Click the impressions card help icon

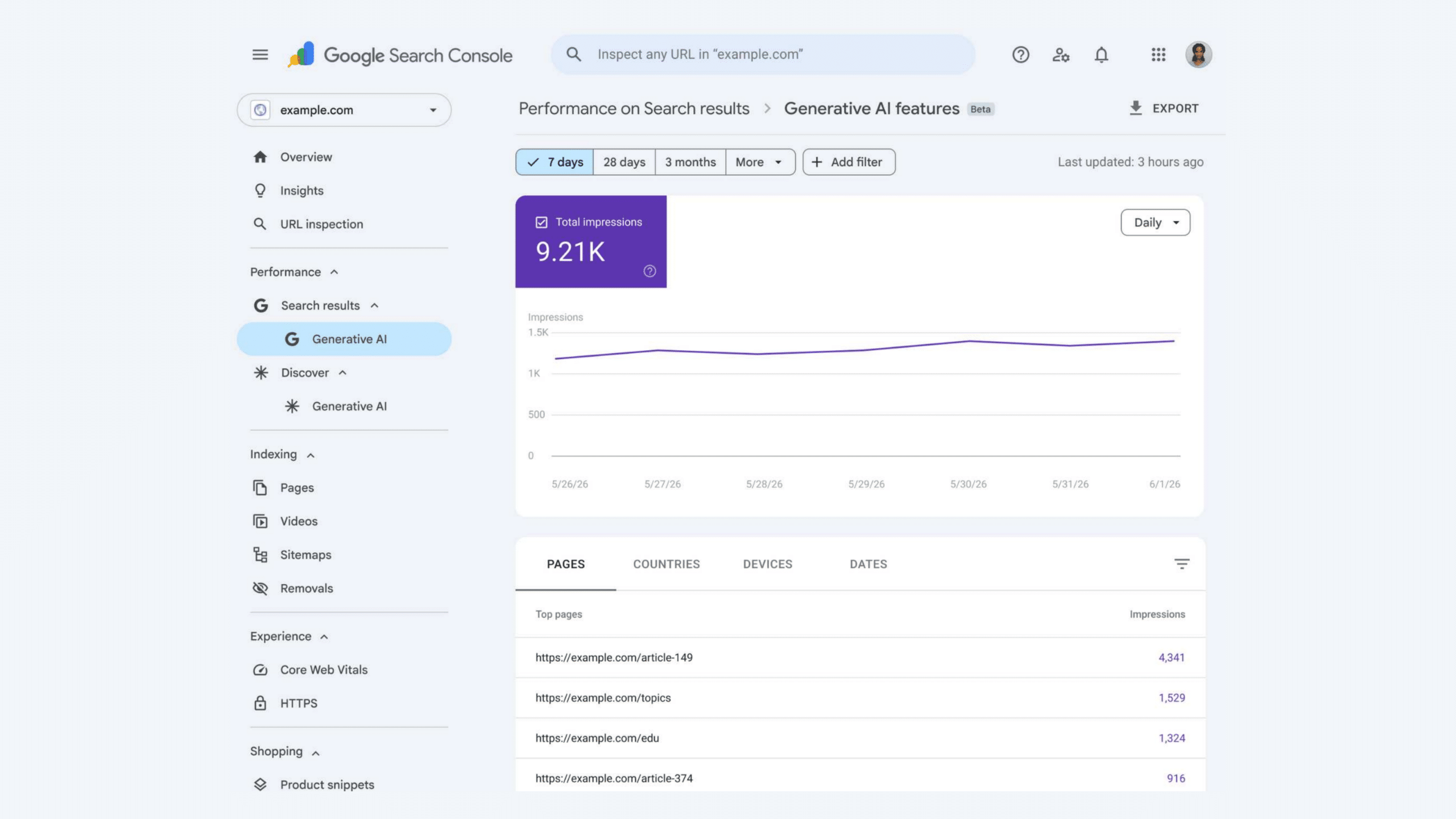650,271
